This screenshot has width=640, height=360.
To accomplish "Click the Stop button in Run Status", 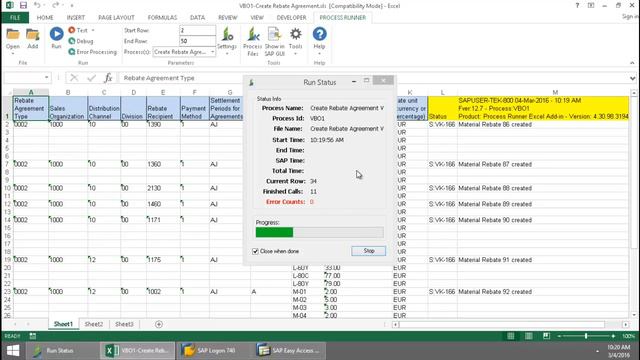I will (x=369, y=251).
